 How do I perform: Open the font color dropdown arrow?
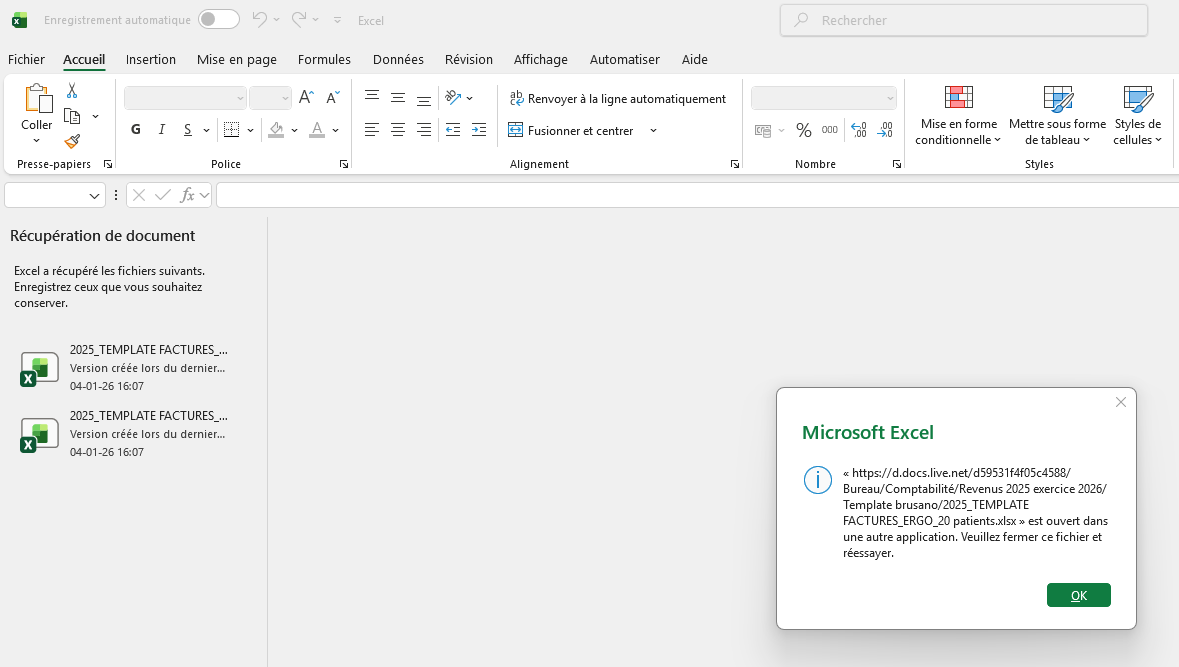pyautogui.click(x=335, y=130)
